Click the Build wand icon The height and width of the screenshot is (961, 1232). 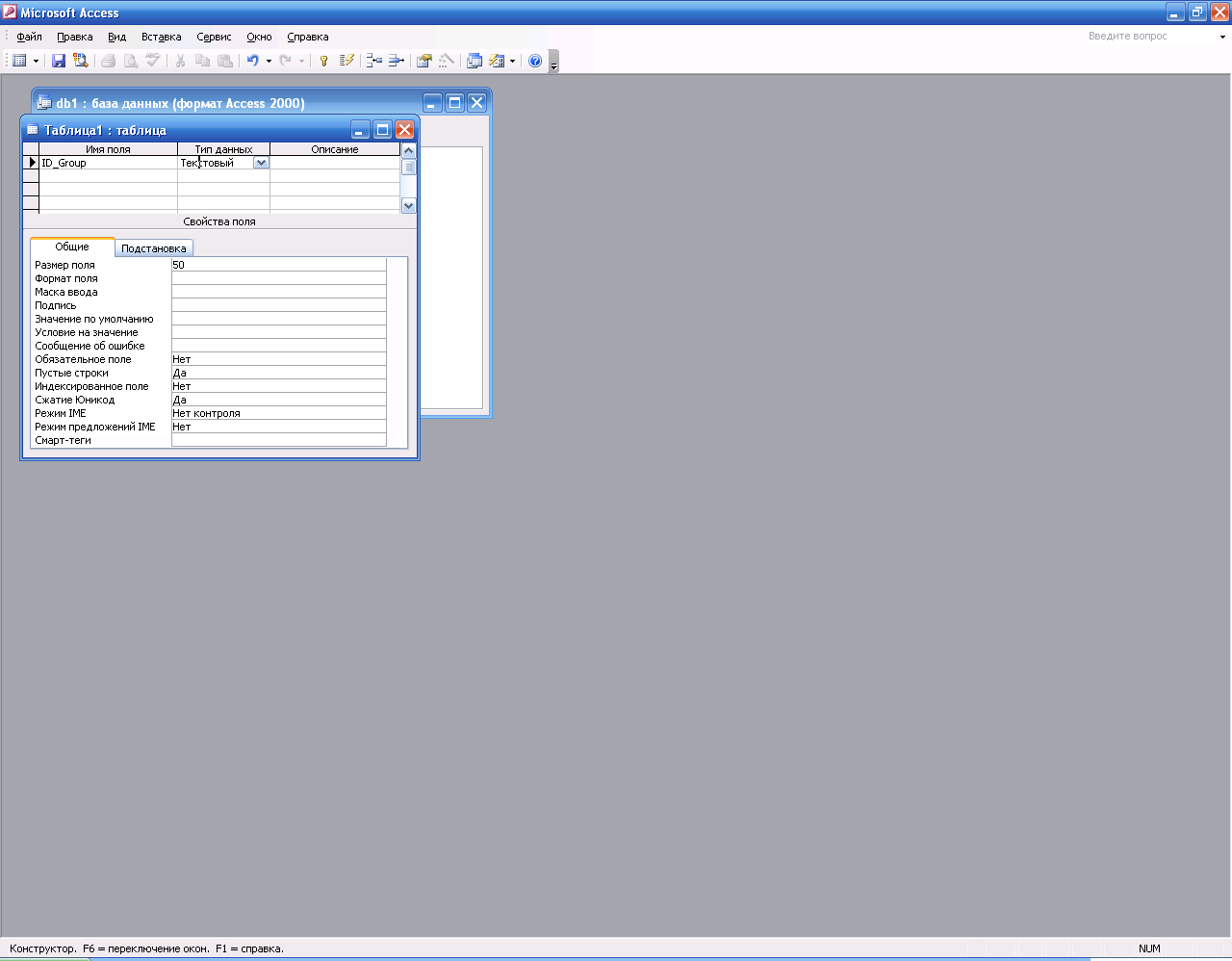446,61
